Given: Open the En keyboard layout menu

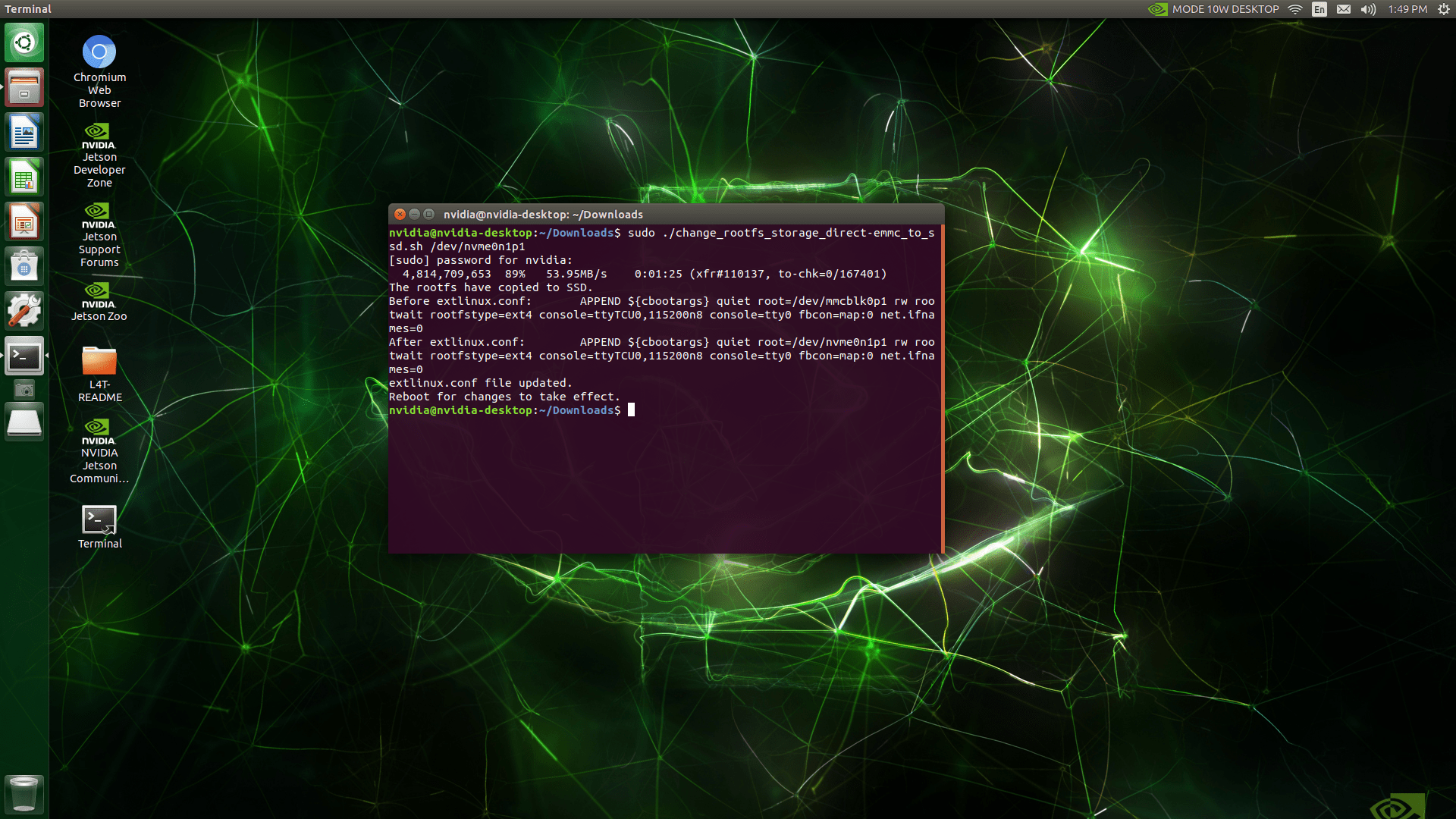Looking at the screenshot, I should click(x=1319, y=9).
